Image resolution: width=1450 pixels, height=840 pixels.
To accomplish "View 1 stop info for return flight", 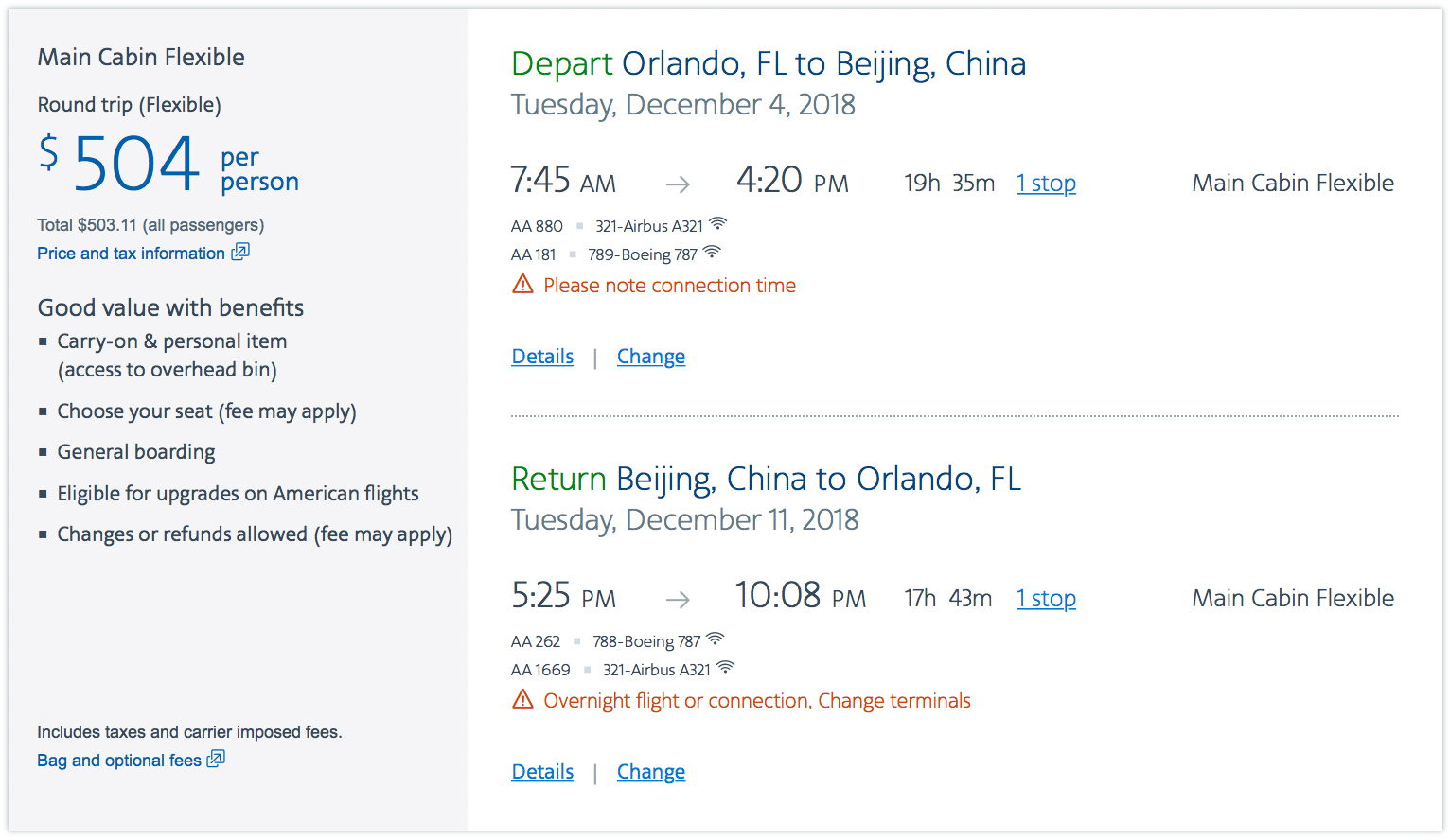I will [1046, 599].
